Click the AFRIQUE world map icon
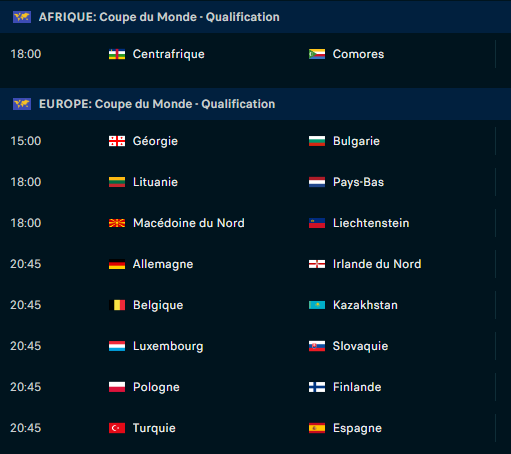 [22, 17]
